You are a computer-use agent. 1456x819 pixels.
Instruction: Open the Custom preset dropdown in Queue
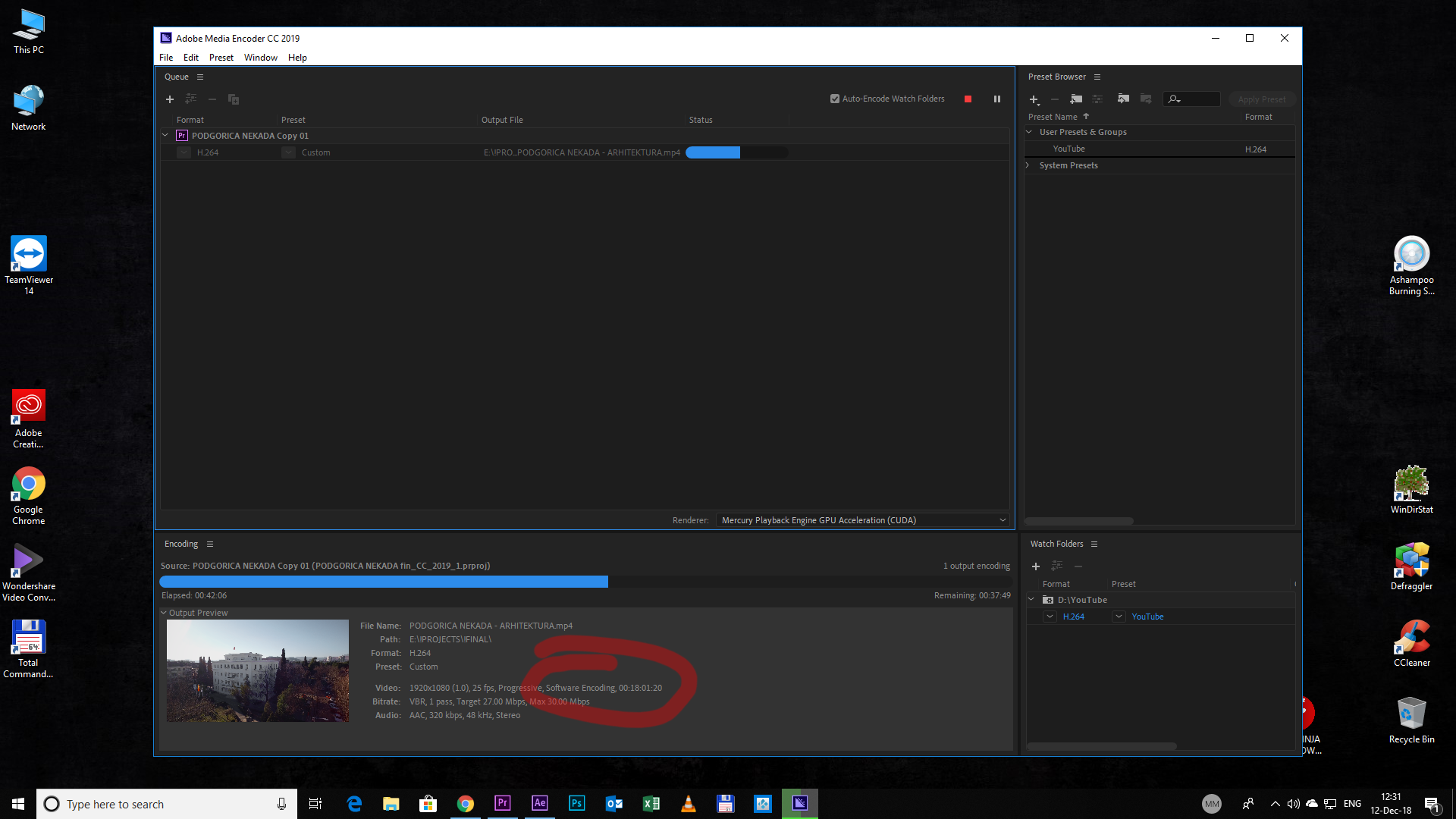click(x=288, y=152)
